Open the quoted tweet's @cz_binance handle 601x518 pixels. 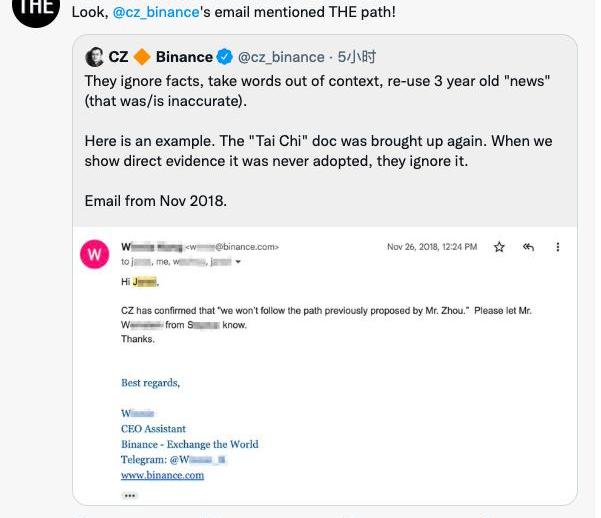[281, 57]
